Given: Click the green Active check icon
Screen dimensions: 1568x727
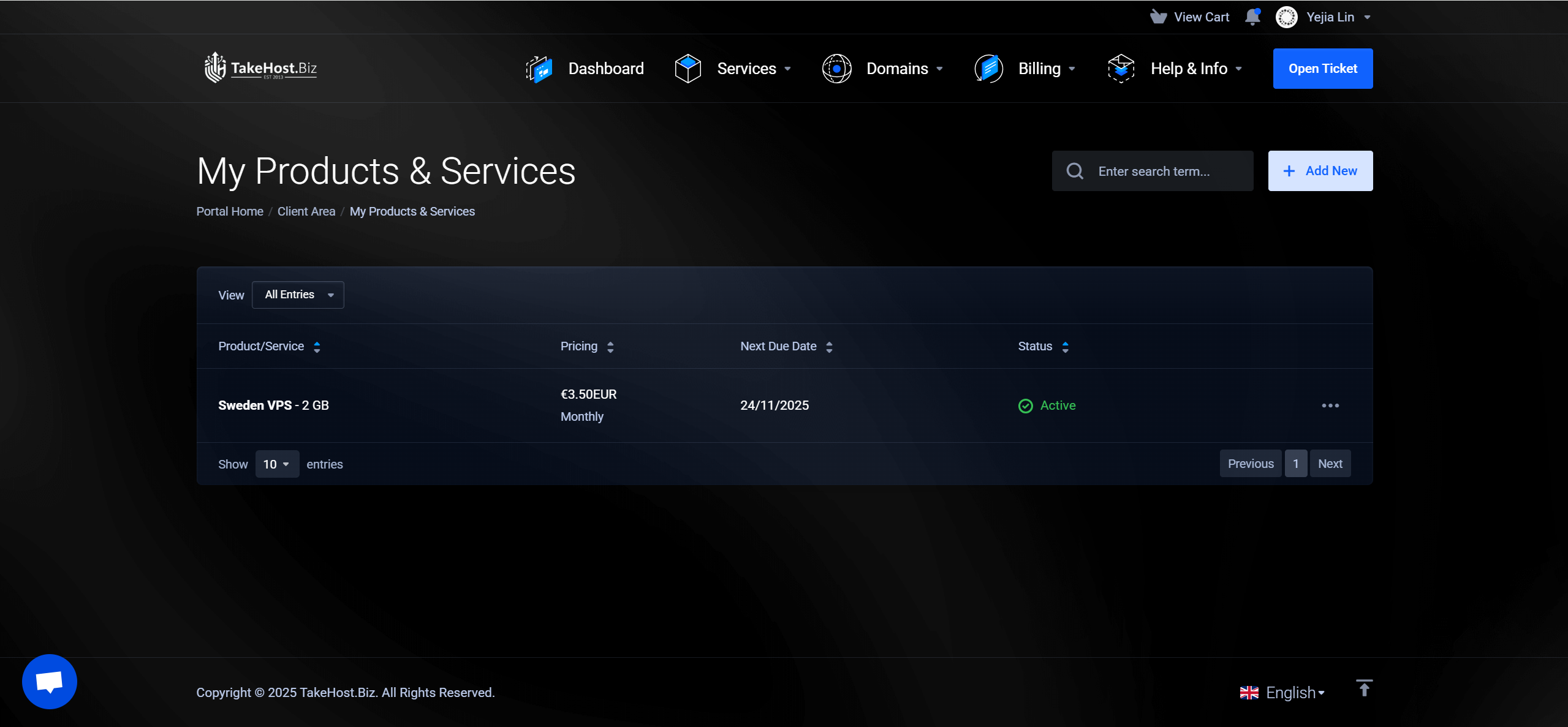Looking at the screenshot, I should pos(1025,405).
